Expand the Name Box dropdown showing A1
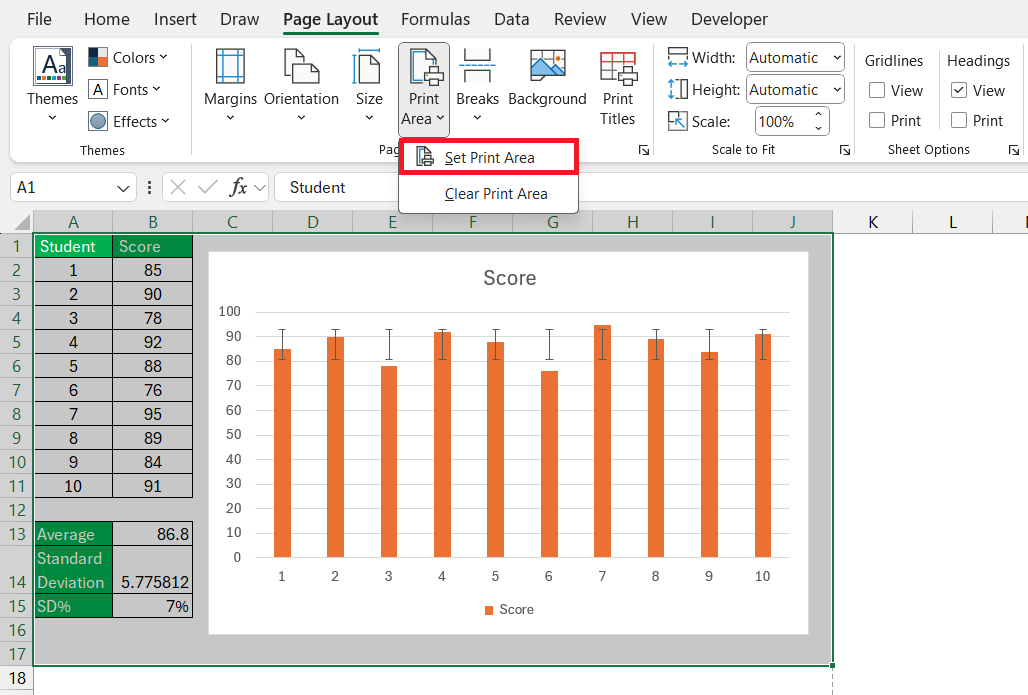The height and width of the screenshot is (695, 1028). point(123,189)
